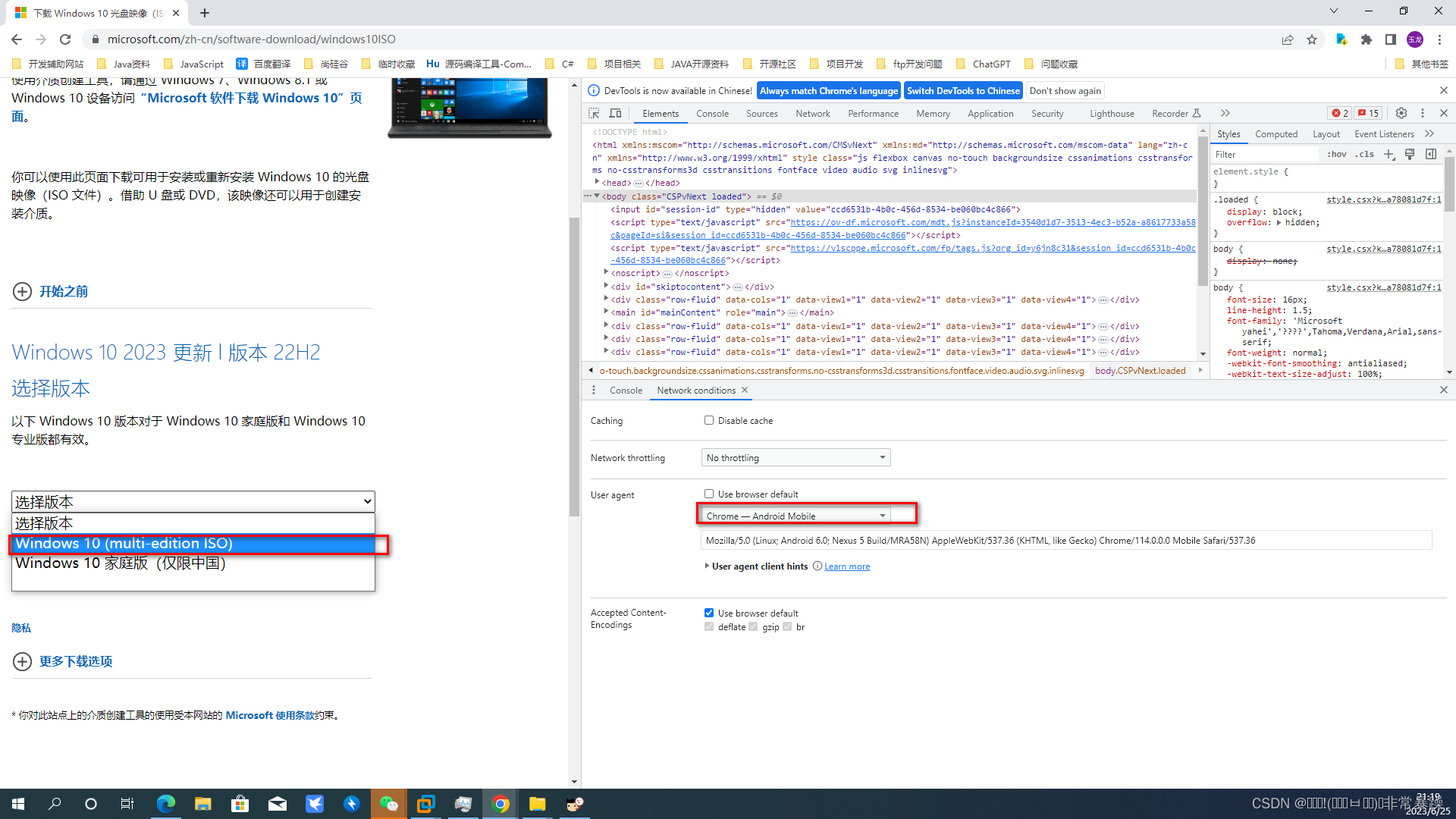Open the 隐私 privacy link
The height and width of the screenshot is (819, 1456).
pyautogui.click(x=21, y=628)
